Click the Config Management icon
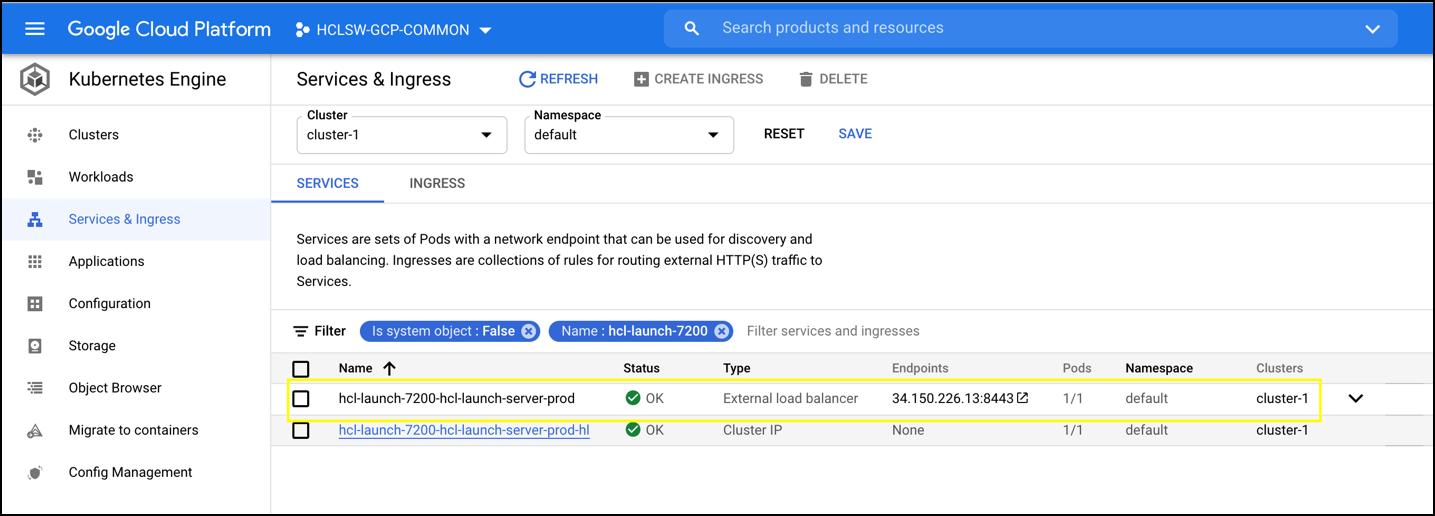 tap(35, 472)
